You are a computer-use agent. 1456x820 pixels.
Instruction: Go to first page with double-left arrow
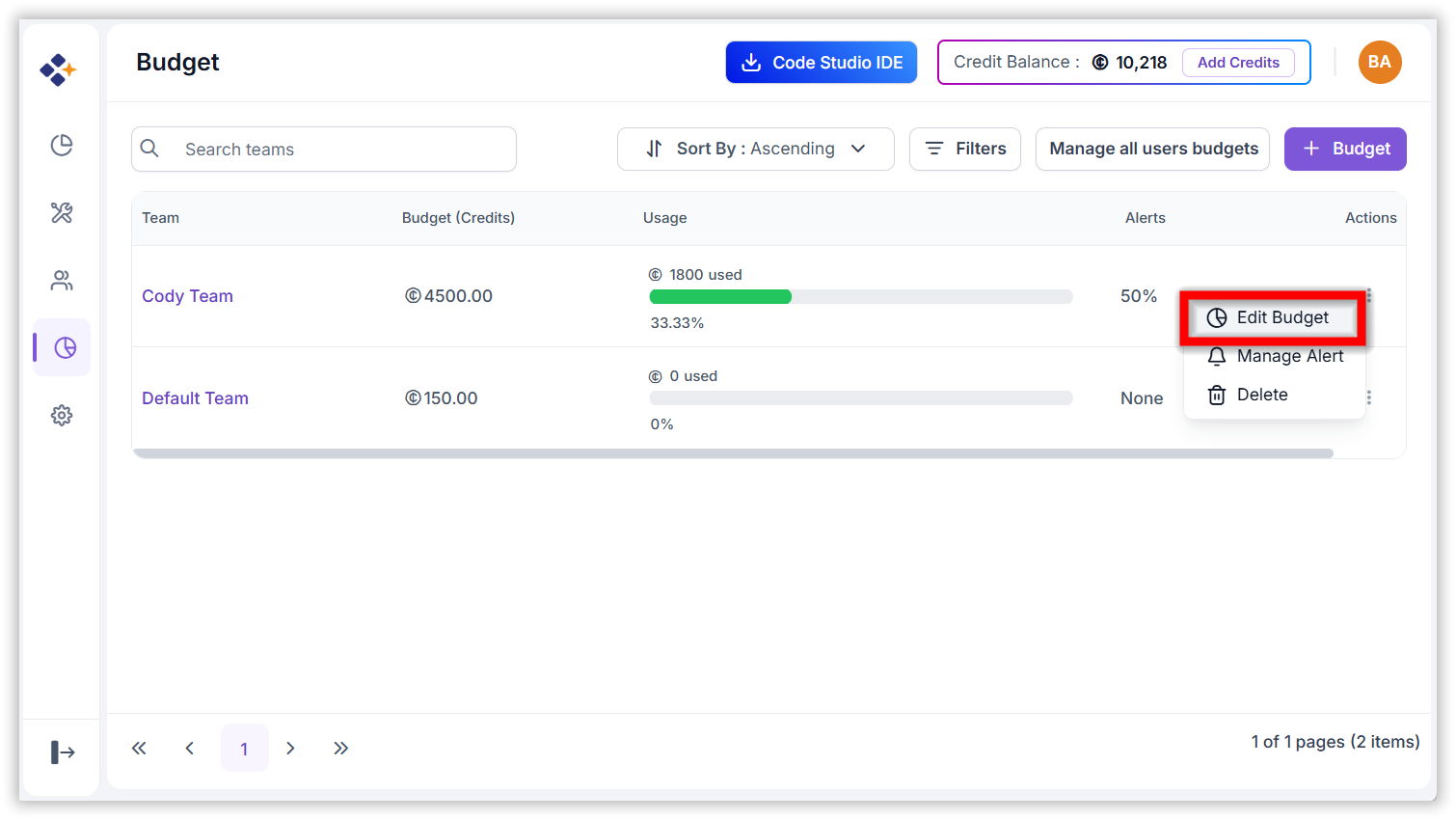(x=139, y=748)
